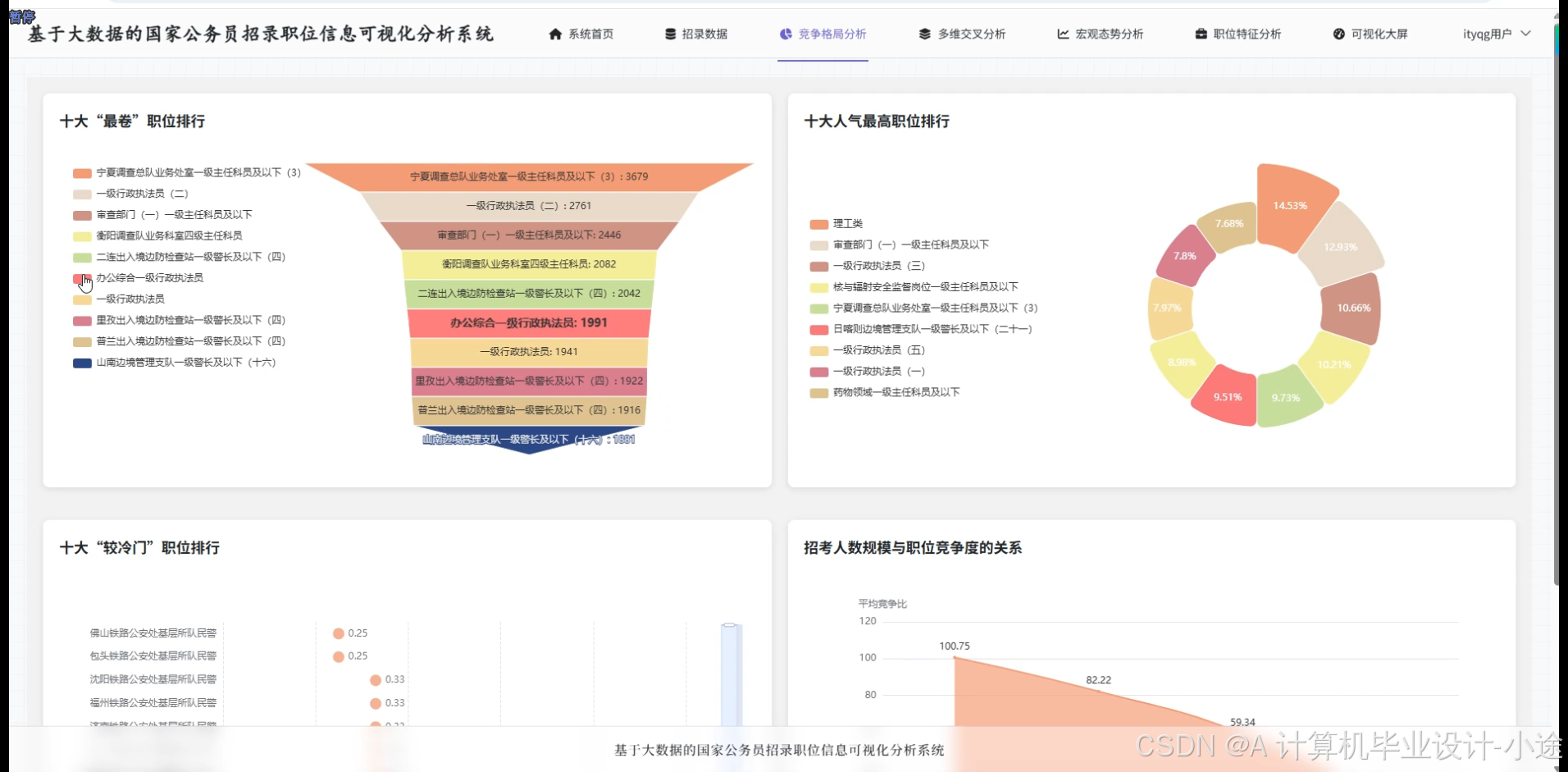Image resolution: width=1568 pixels, height=772 pixels.
Task: Click the color swatch beside 核与辐射安全监督岗位 legend
Action: 818,286
